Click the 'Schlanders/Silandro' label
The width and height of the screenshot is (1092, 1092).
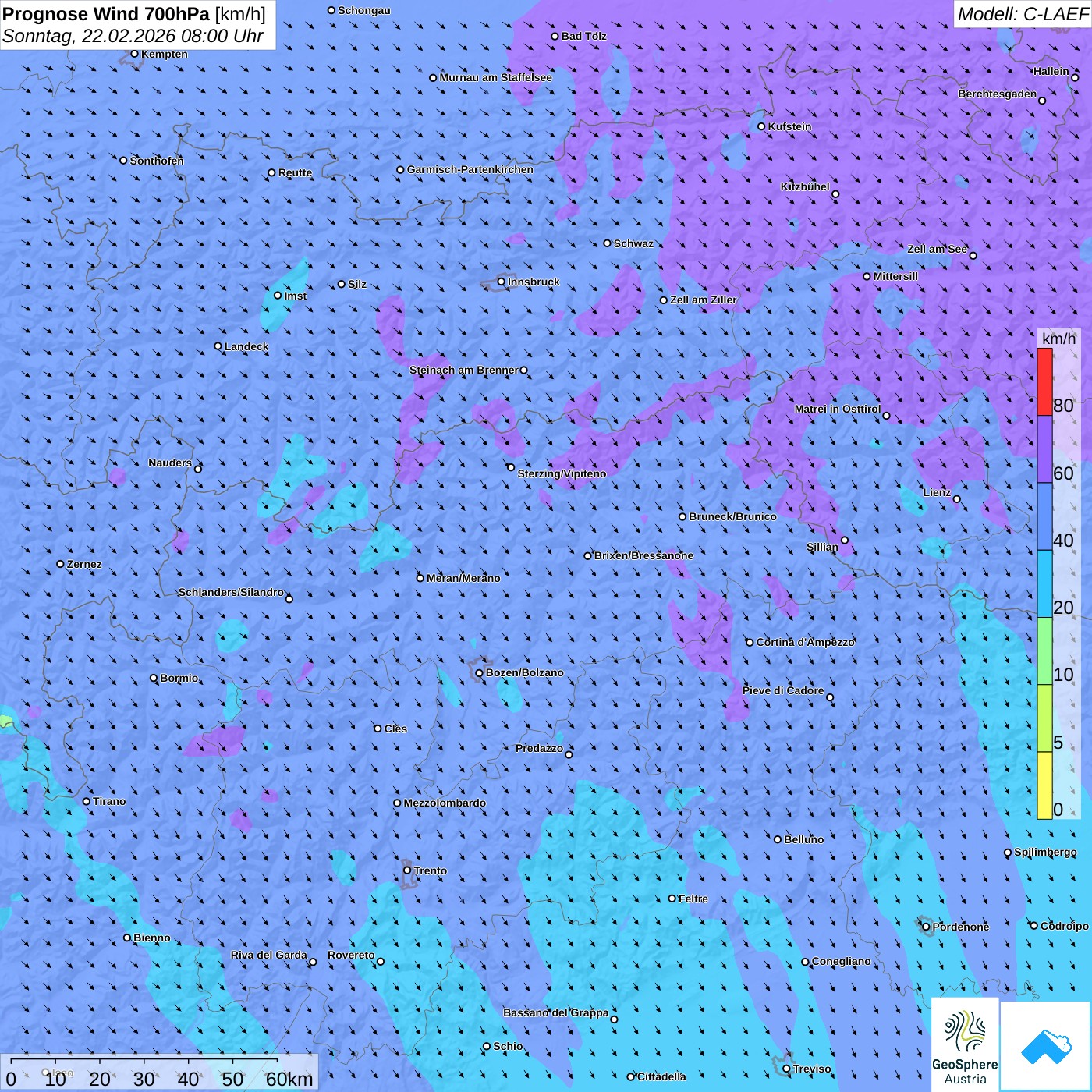tap(231, 592)
